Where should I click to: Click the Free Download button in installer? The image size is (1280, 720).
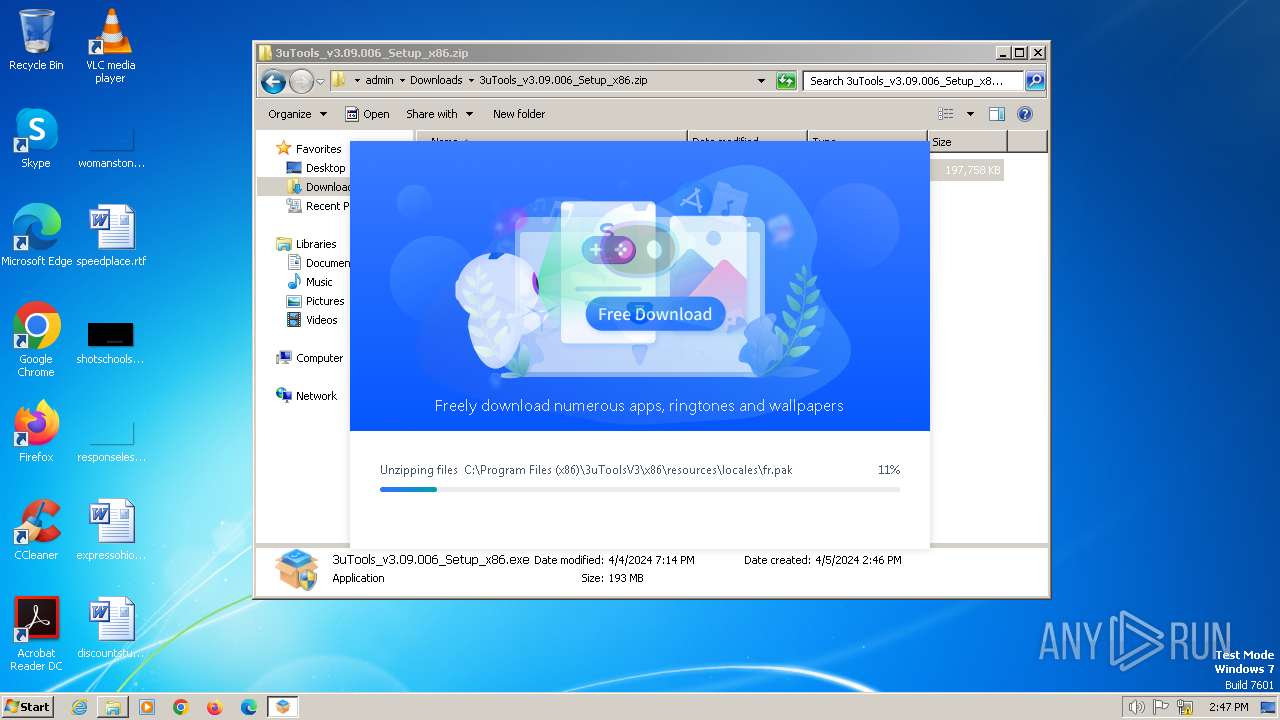tap(655, 314)
